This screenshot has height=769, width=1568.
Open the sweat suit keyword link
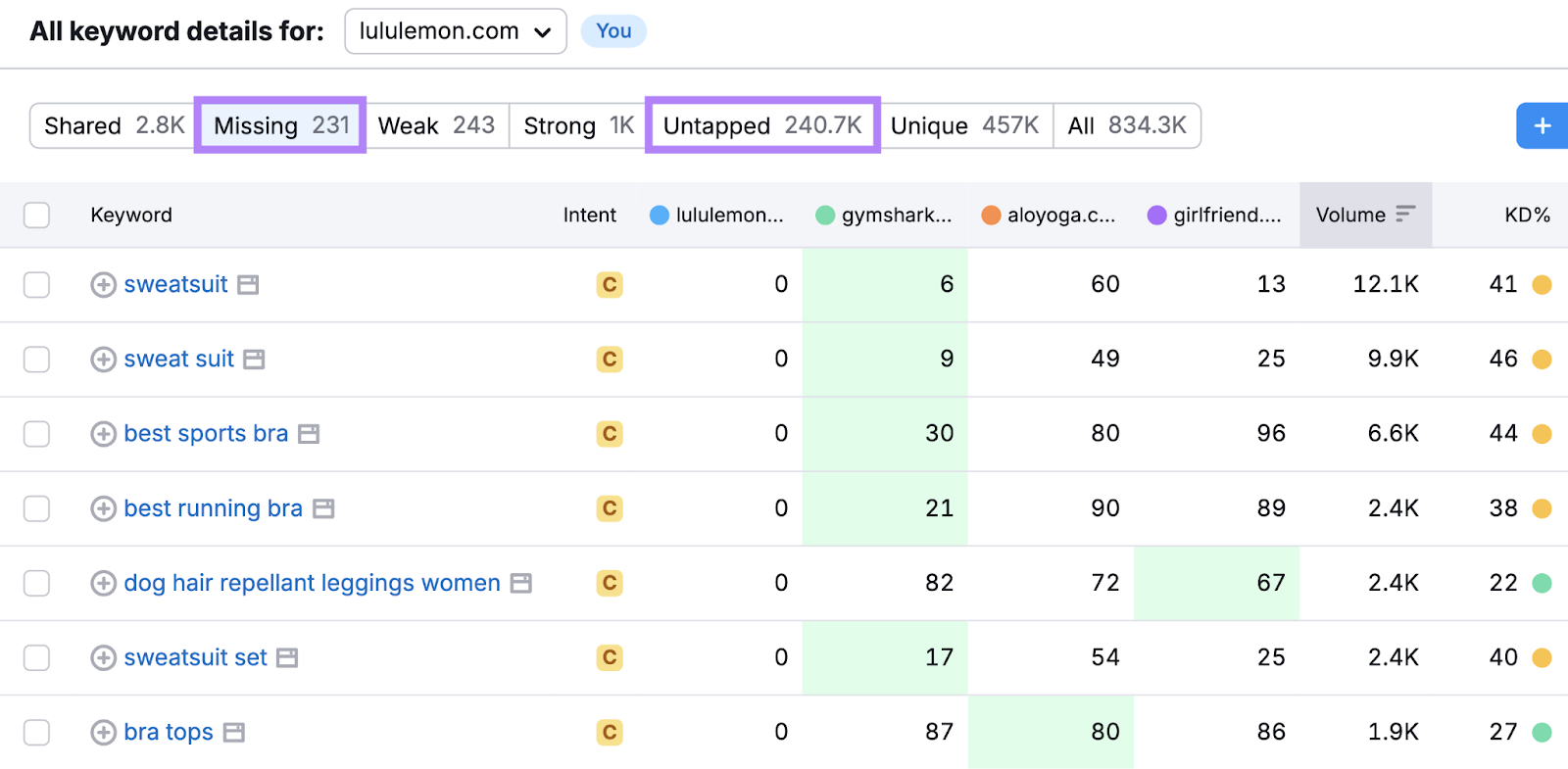pos(179,359)
